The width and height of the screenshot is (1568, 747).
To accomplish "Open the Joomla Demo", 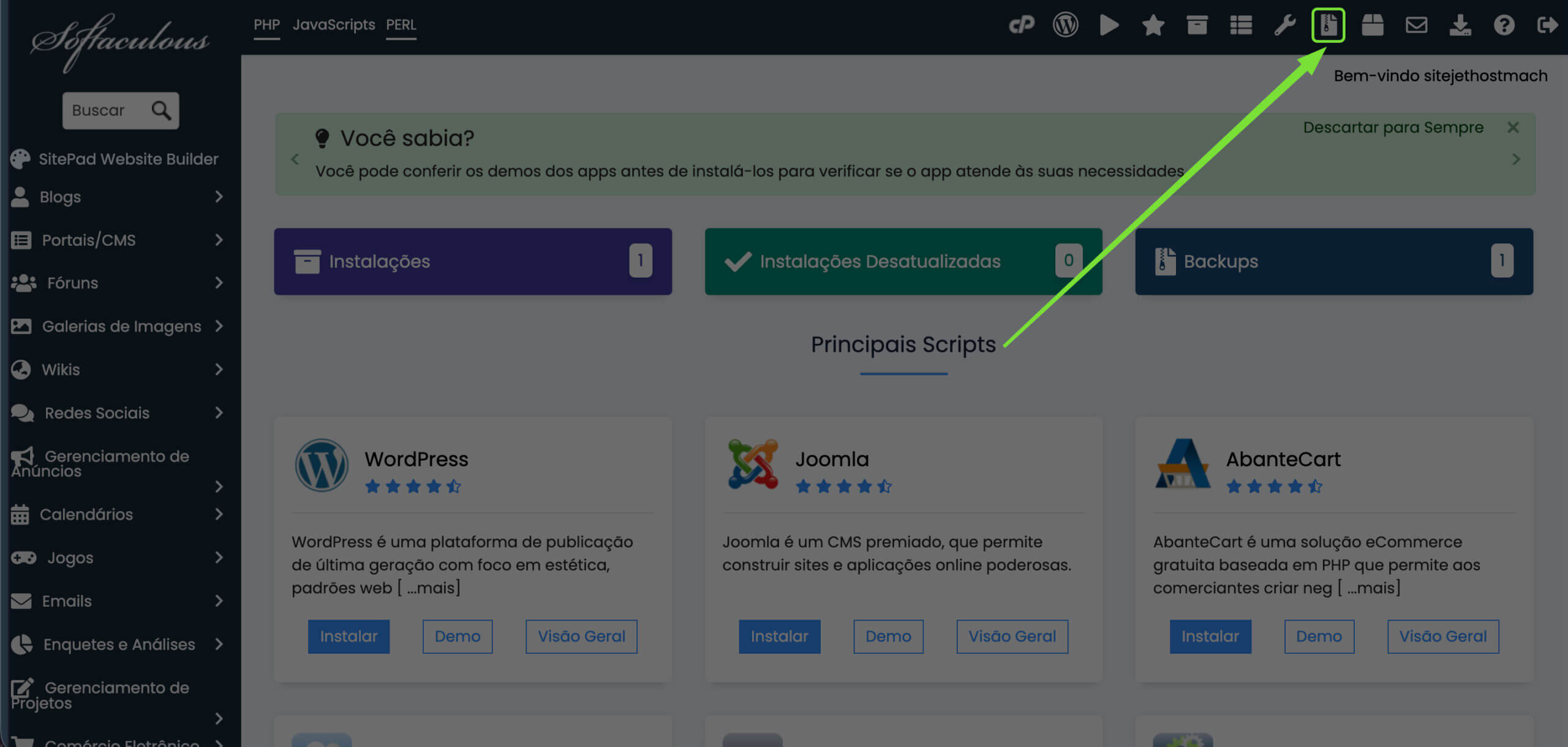I will click(x=888, y=637).
